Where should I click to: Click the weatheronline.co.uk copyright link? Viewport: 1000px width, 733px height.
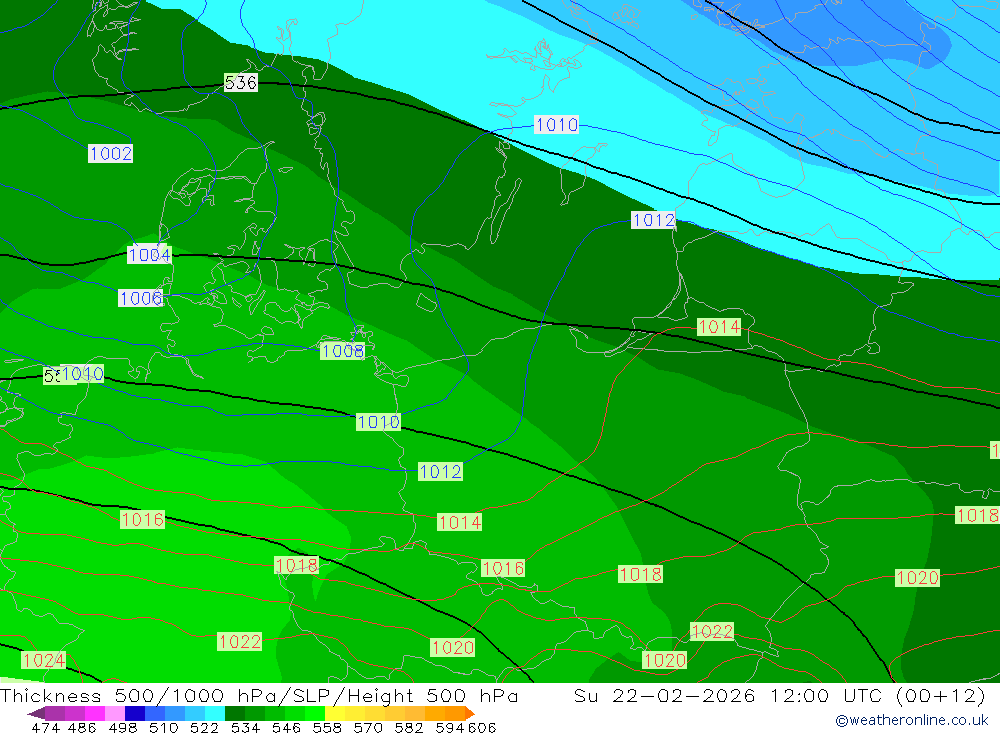pyautogui.click(x=911, y=720)
